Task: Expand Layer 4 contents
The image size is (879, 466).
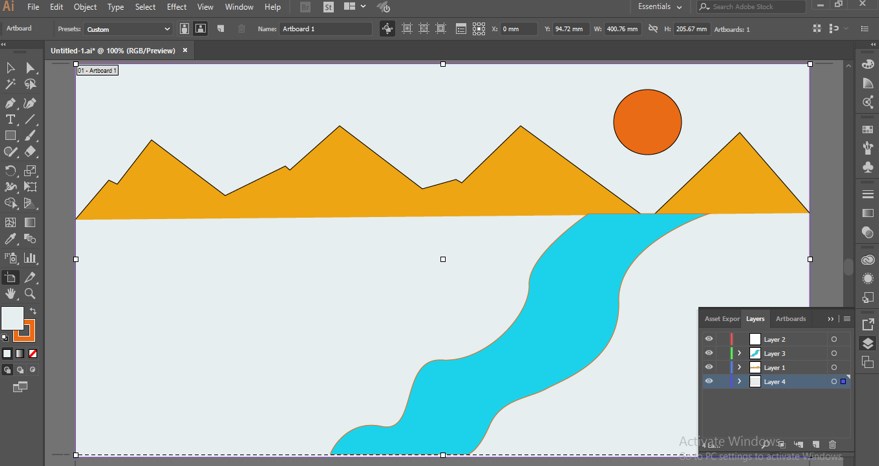Action: click(739, 381)
